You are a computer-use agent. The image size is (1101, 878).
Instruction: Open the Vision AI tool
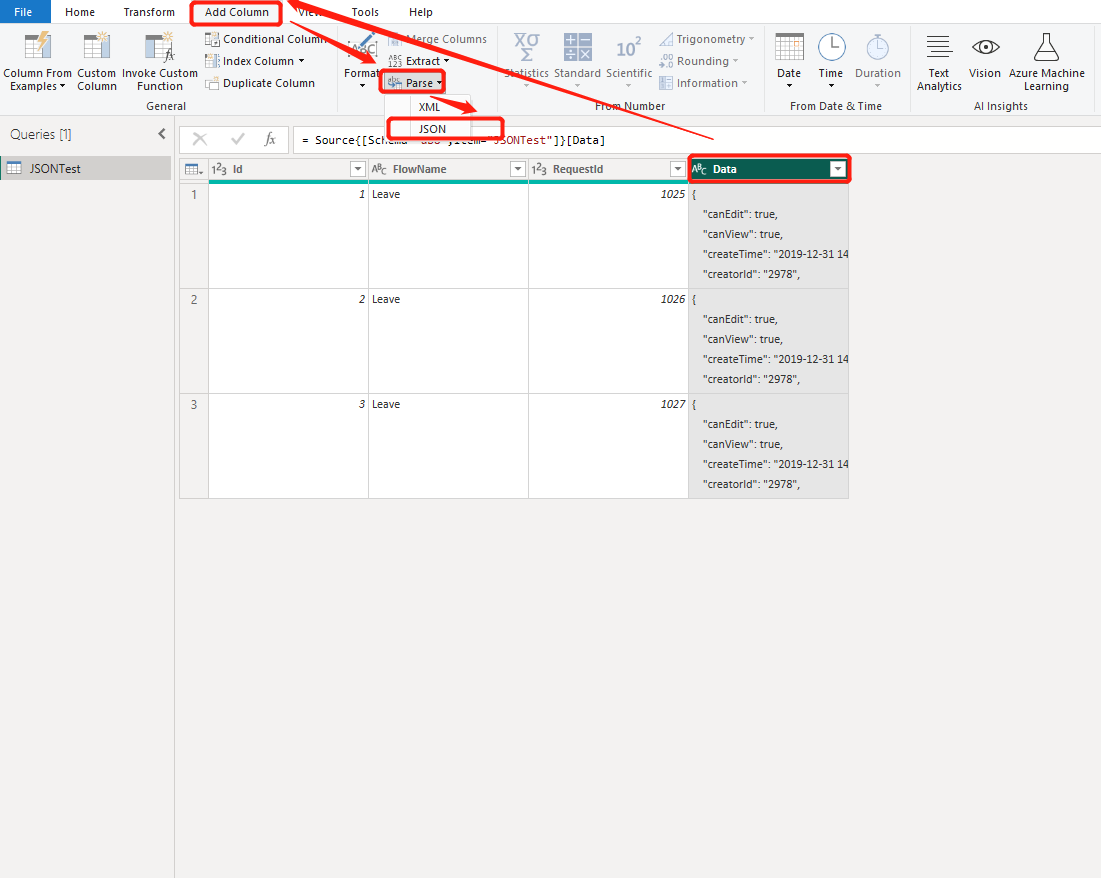pos(985,60)
